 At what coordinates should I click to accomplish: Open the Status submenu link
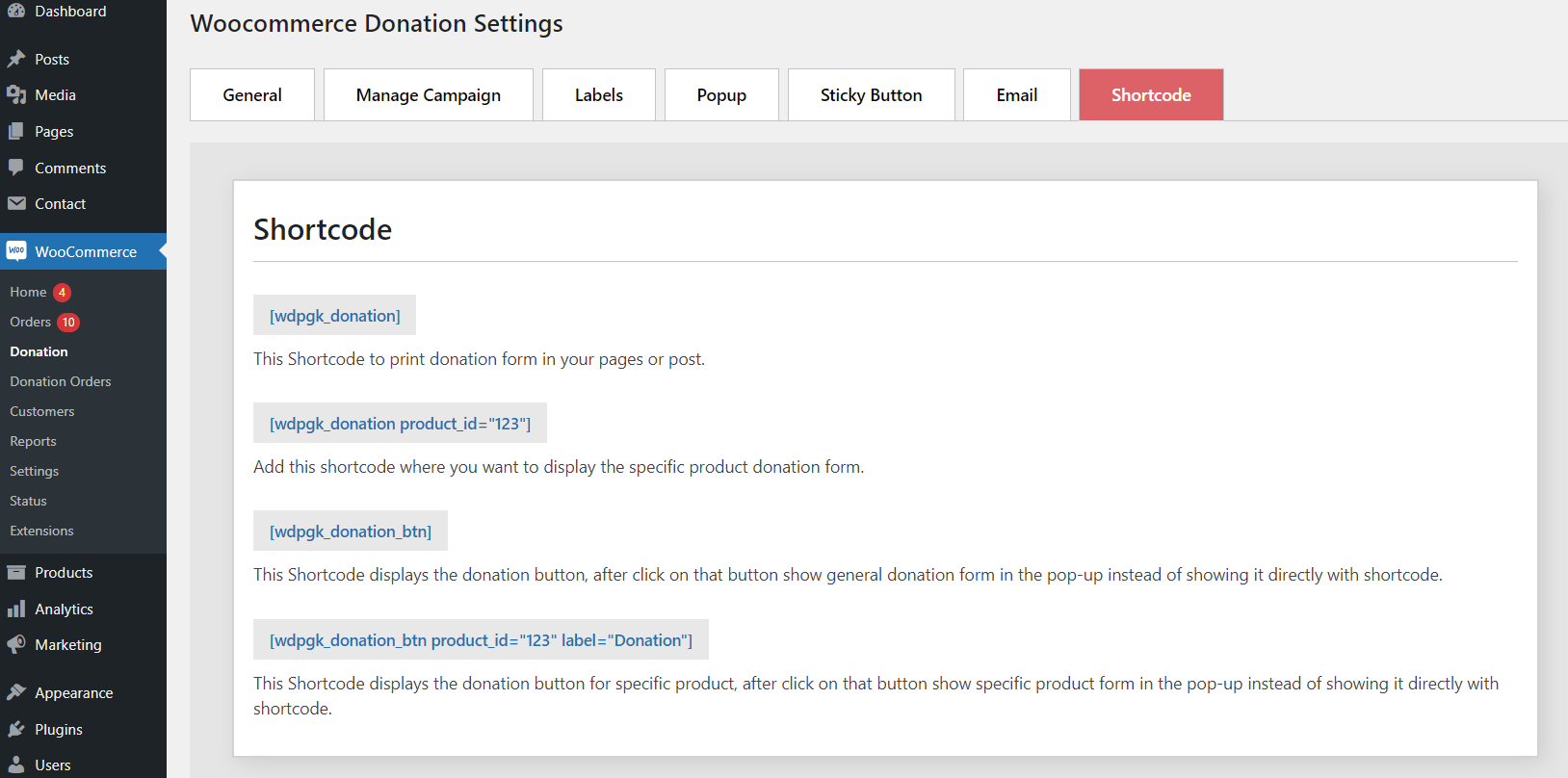coord(28,501)
